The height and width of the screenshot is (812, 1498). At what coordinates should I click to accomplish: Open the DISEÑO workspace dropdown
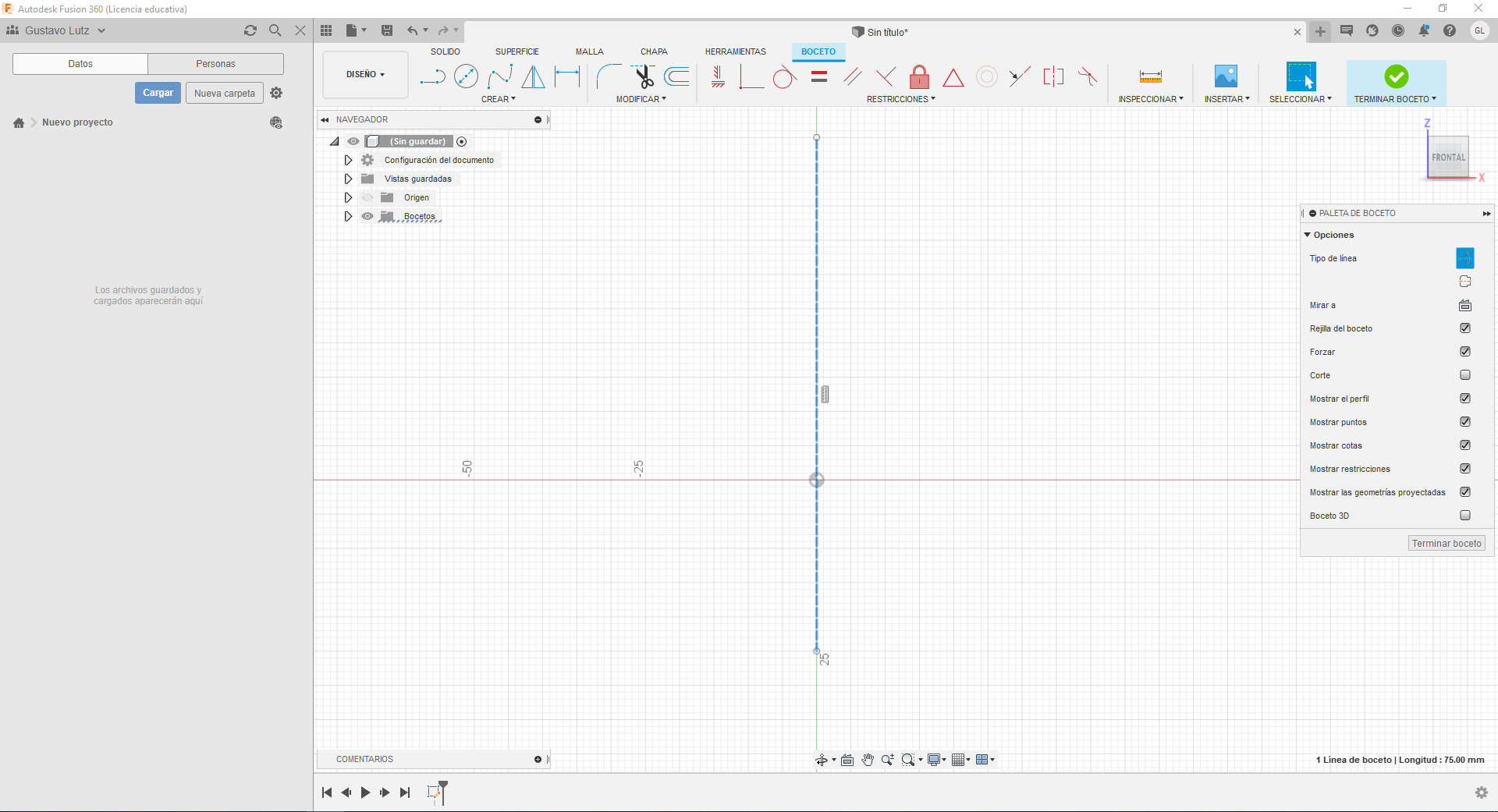tap(365, 74)
